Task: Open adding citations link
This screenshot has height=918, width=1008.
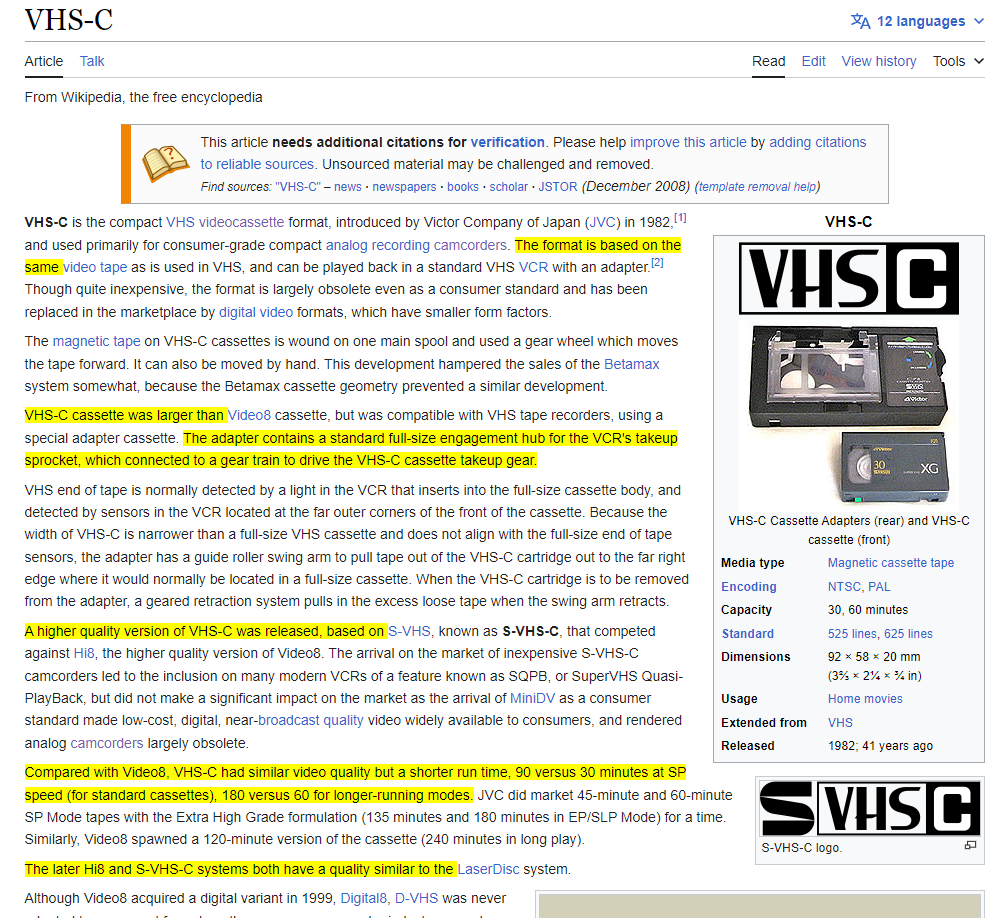Action: (818, 142)
